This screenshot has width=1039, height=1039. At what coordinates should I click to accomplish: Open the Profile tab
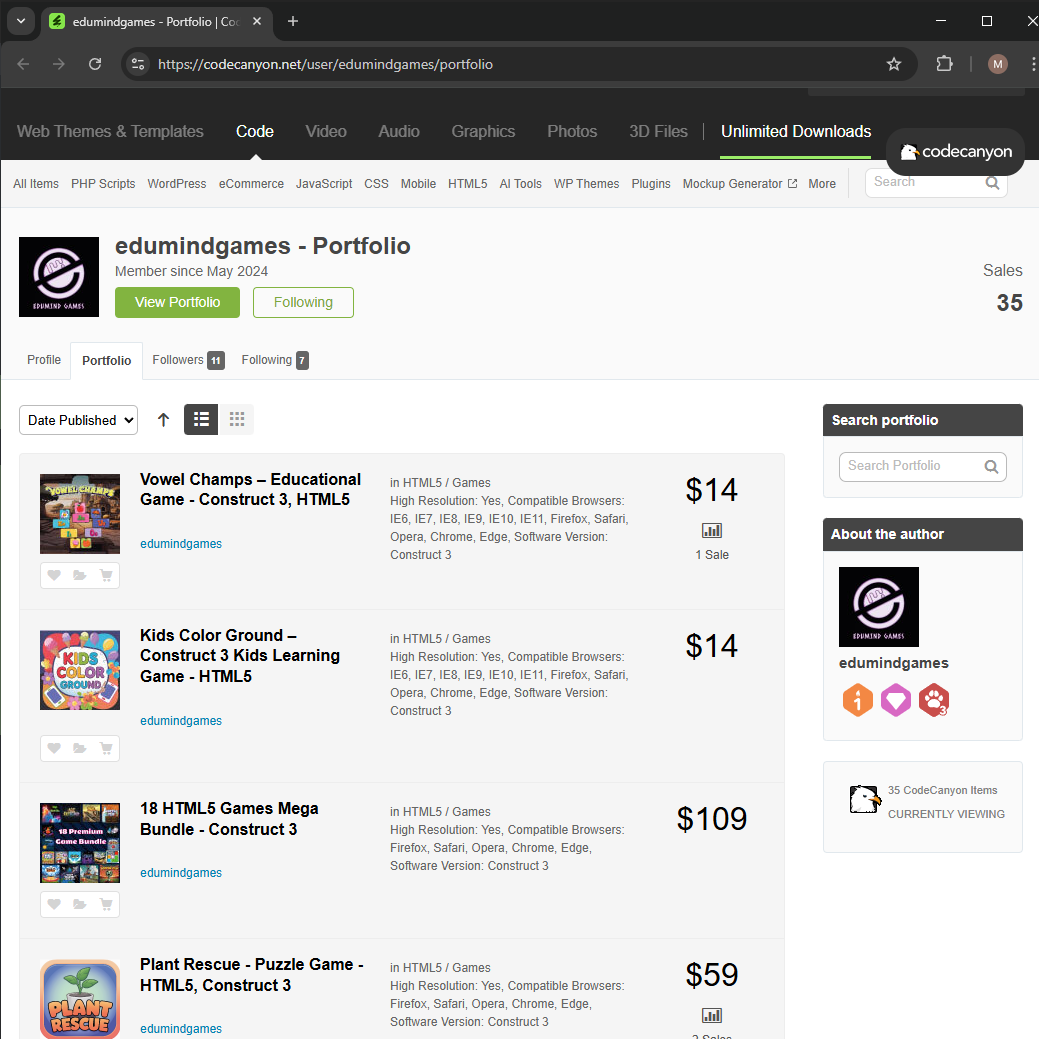[44, 360]
